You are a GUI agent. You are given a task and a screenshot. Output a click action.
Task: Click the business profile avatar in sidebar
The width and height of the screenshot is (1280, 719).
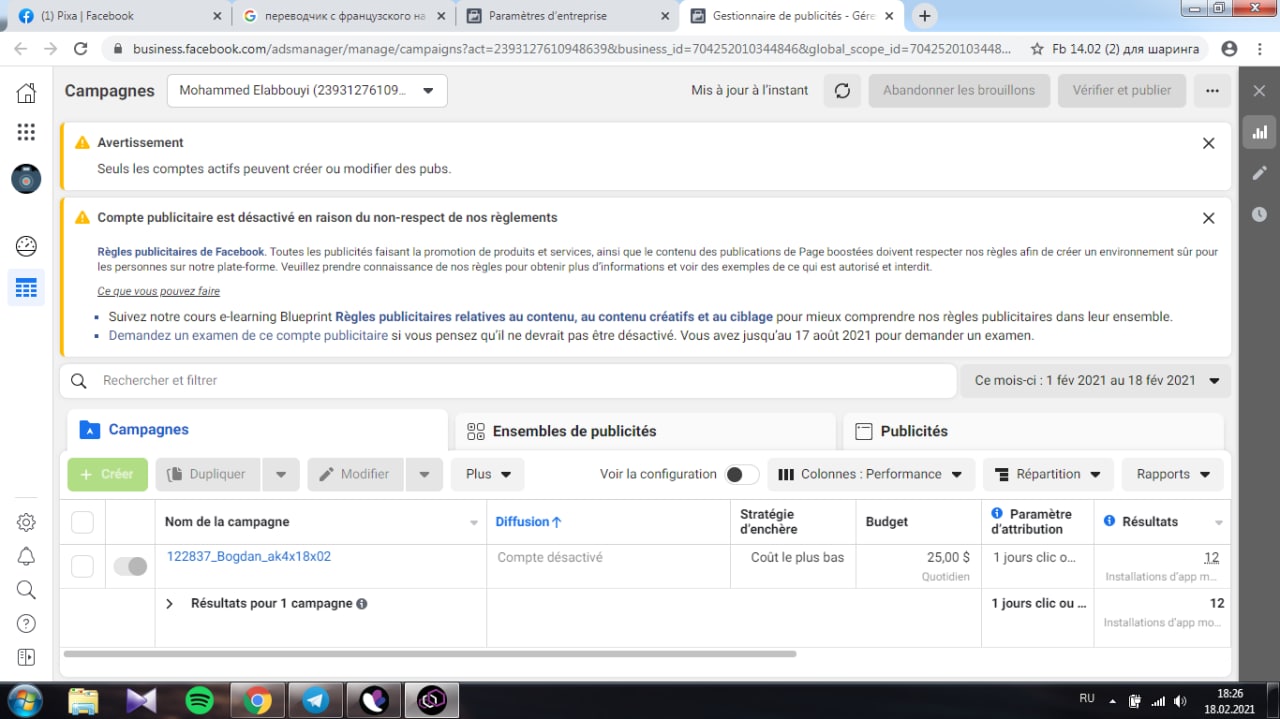point(26,179)
